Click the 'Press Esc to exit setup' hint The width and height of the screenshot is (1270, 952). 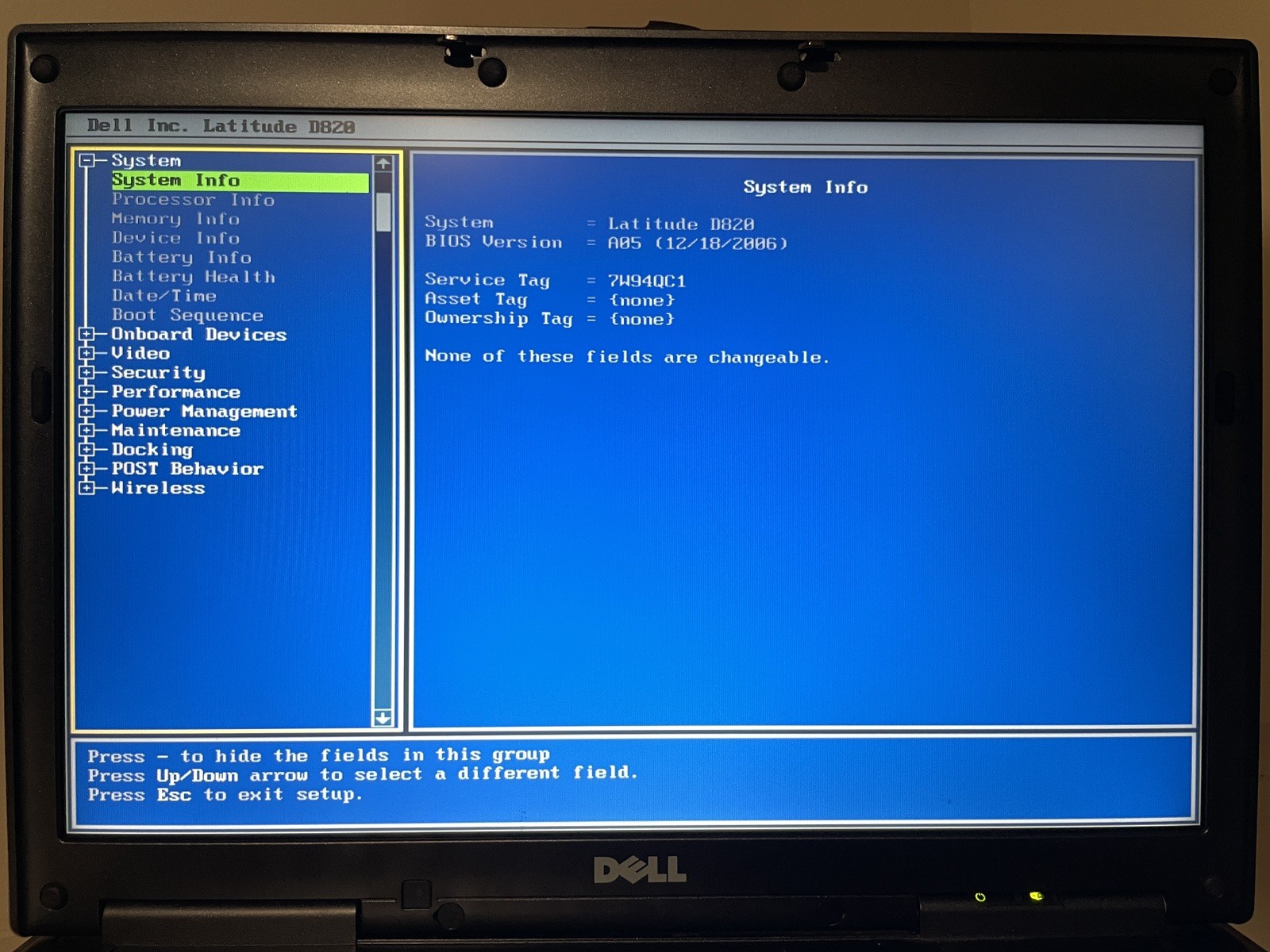pos(225,794)
